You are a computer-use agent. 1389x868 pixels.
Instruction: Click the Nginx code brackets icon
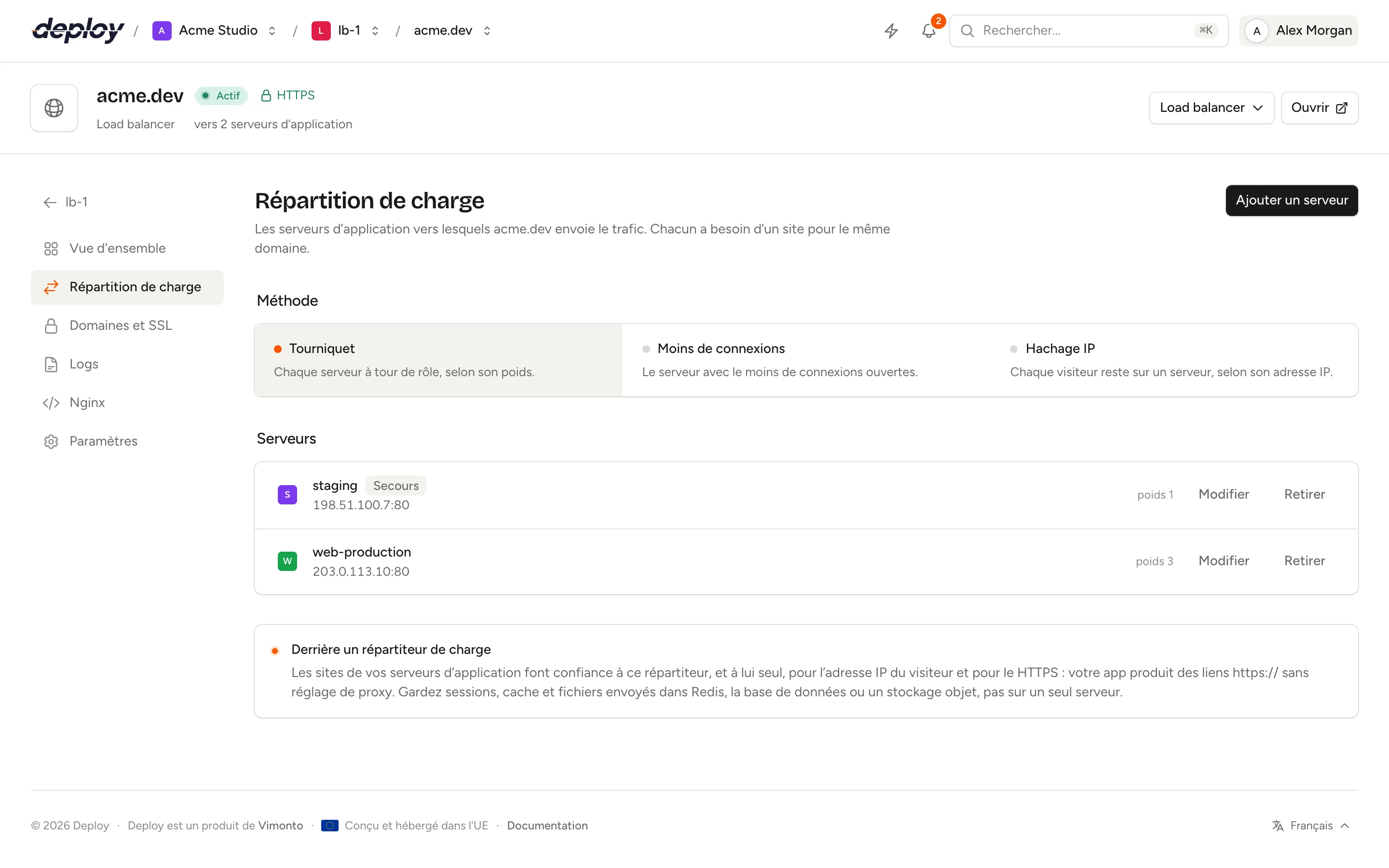click(51, 403)
